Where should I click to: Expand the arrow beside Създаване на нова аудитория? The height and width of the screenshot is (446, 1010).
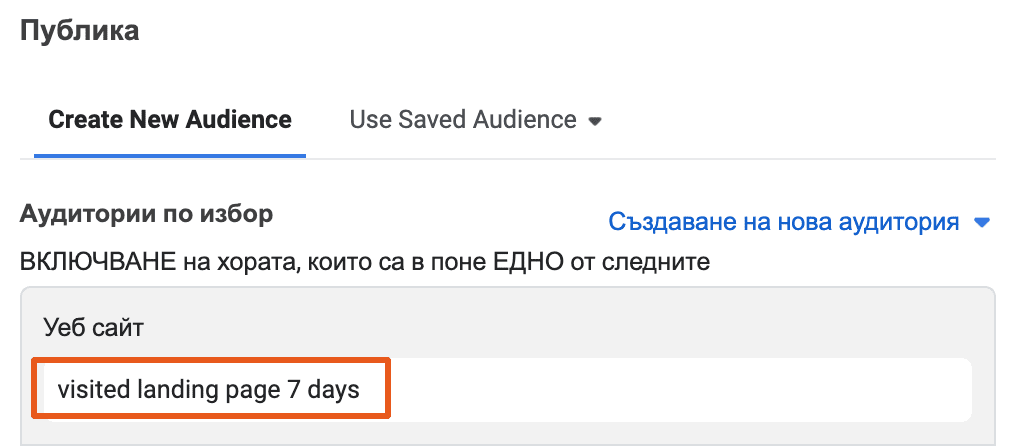click(x=981, y=222)
